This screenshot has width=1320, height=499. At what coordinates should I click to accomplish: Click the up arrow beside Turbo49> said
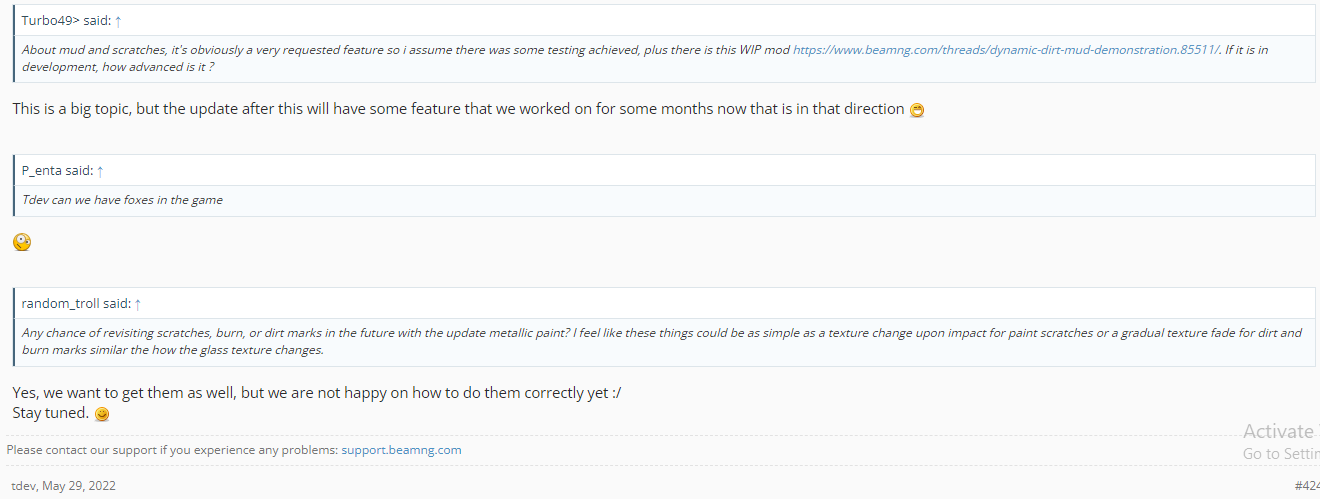click(119, 21)
